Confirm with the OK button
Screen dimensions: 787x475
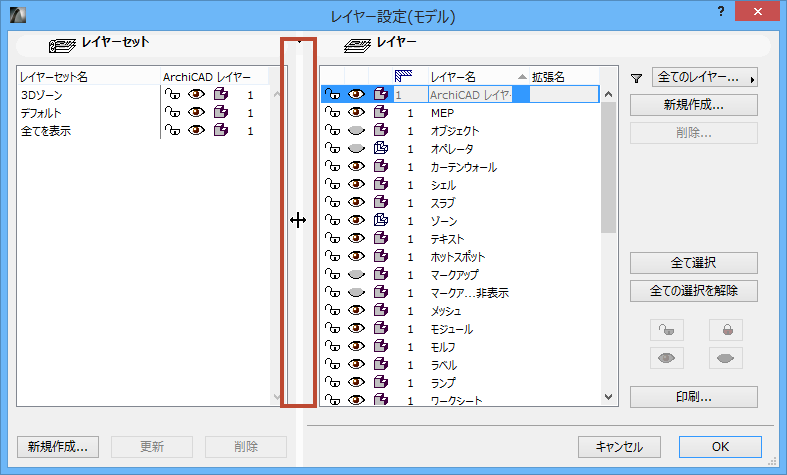(720, 447)
